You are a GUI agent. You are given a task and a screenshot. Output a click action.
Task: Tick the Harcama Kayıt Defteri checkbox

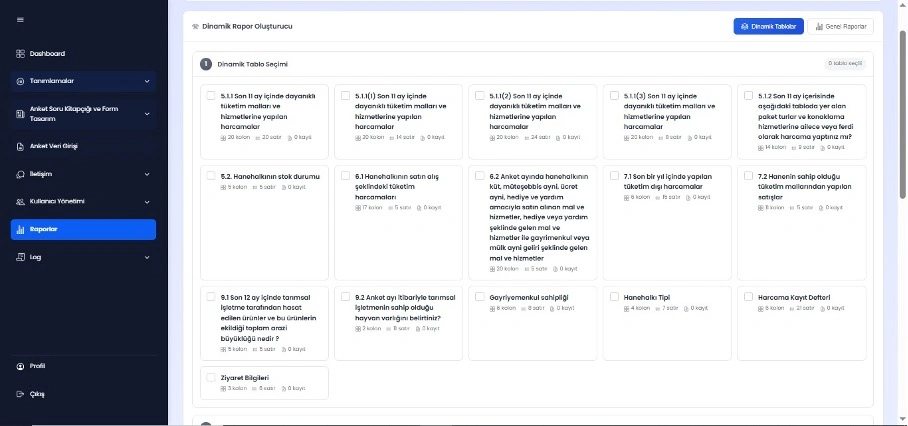(749, 296)
